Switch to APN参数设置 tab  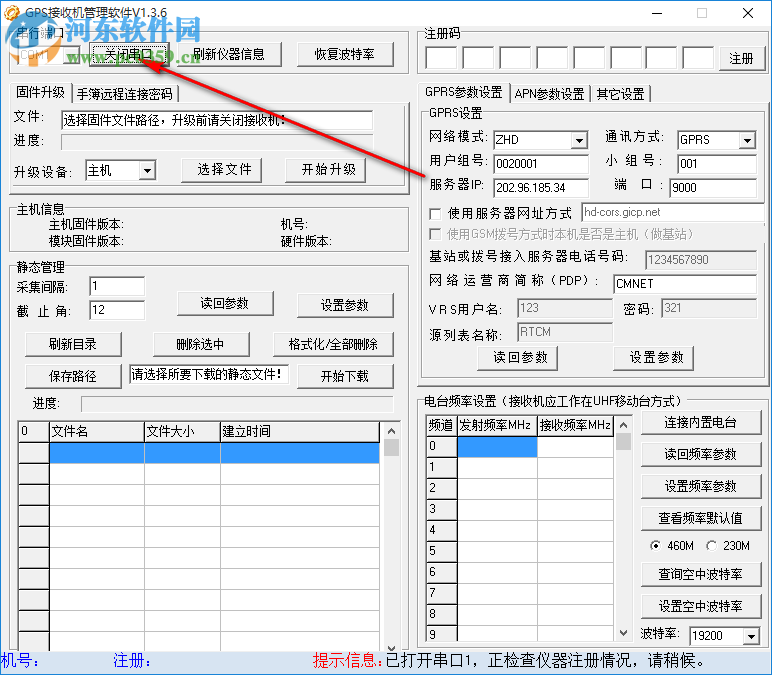[549, 94]
